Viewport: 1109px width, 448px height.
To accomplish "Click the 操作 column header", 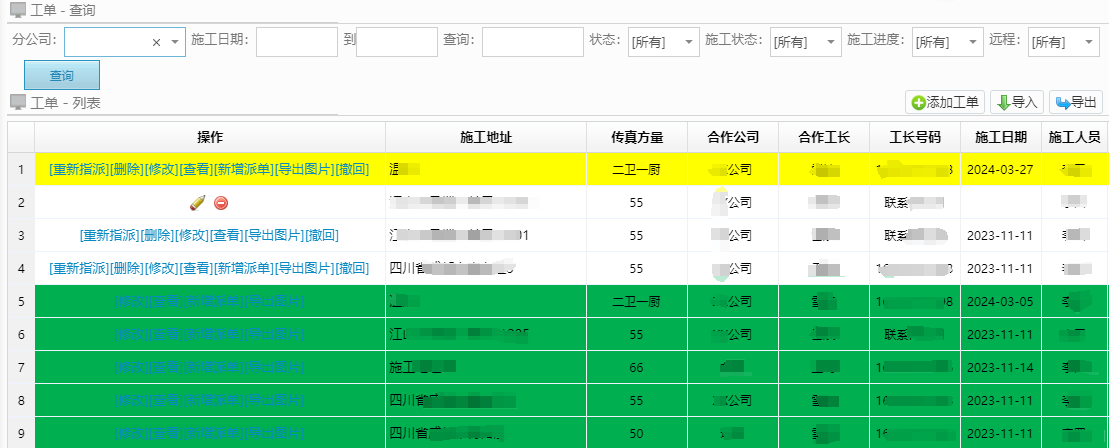I will (x=210, y=137).
